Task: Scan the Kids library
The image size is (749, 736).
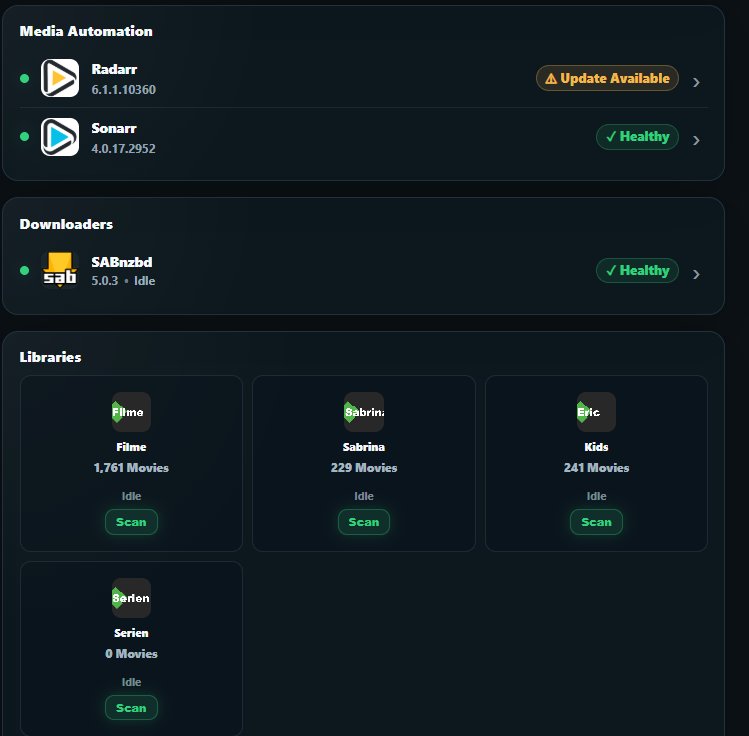Action: pyautogui.click(x=596, y=522)
